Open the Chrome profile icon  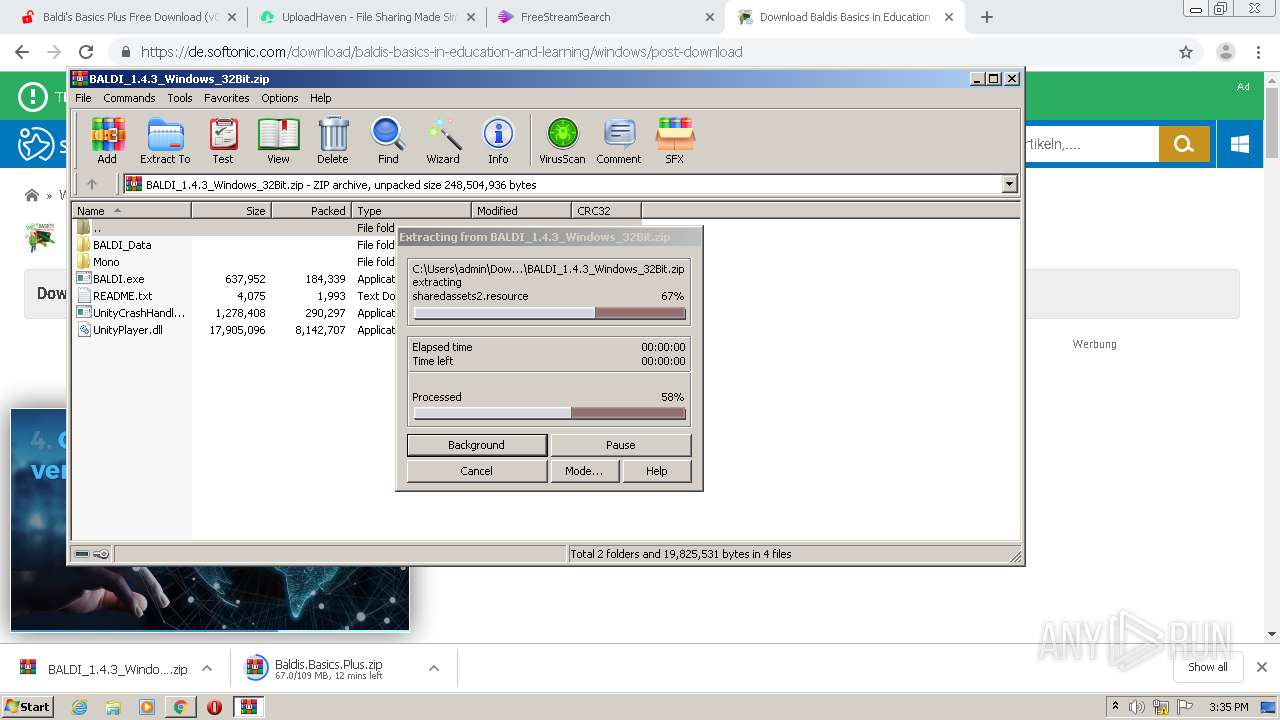point(1225,52)
